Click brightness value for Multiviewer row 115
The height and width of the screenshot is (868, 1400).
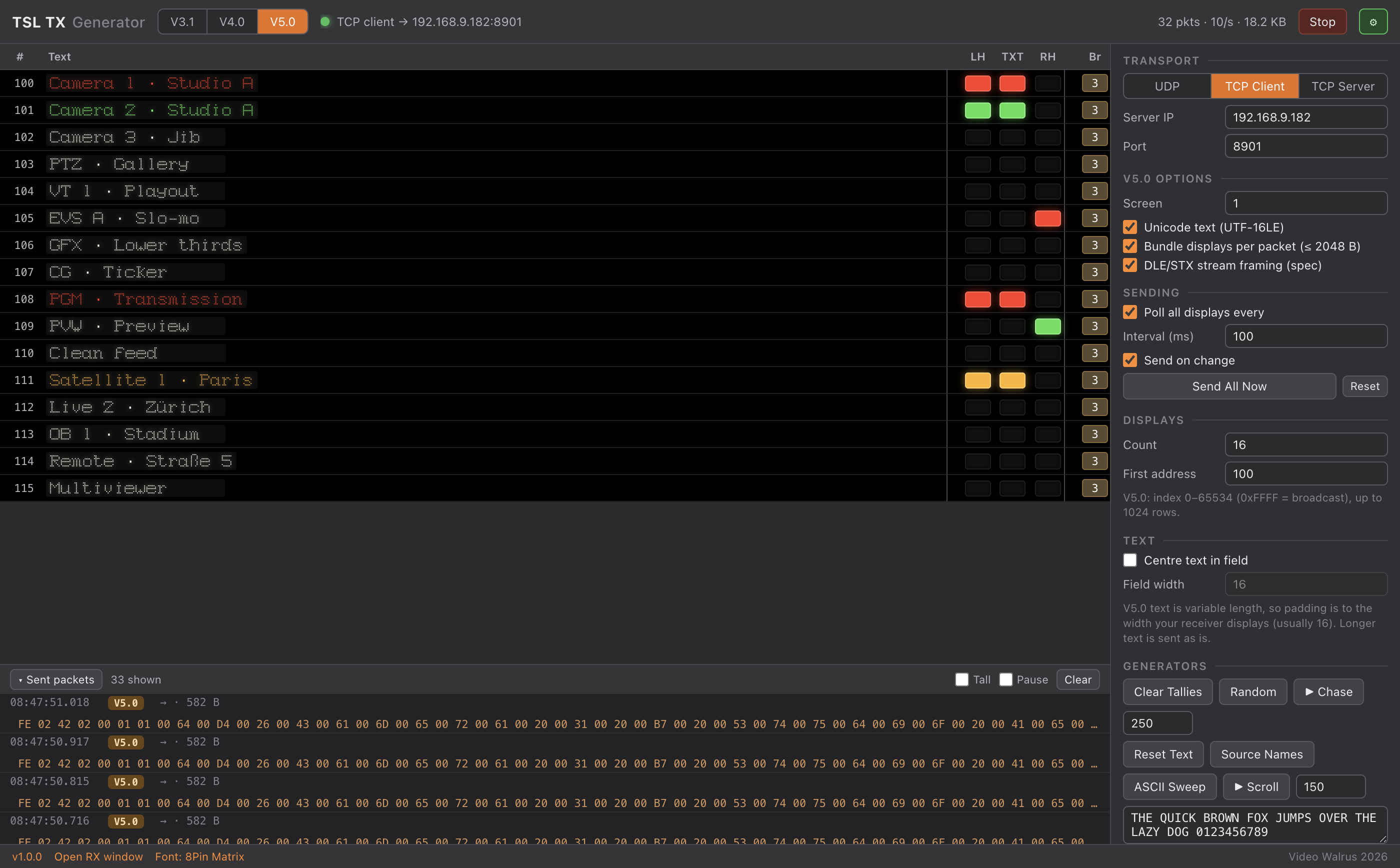pyautogui.click(x=1094, y=488)
